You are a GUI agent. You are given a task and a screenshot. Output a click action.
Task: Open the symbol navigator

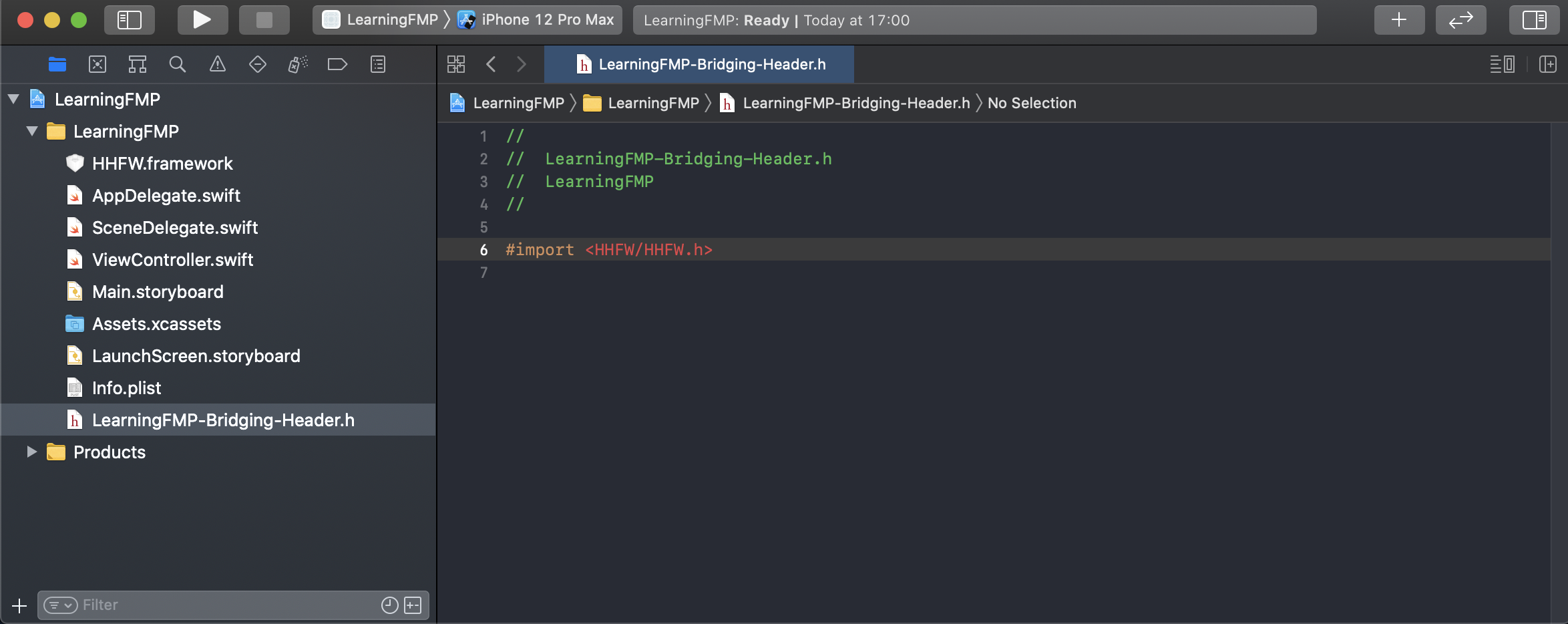pyautogui.click(x=138, y=64)
